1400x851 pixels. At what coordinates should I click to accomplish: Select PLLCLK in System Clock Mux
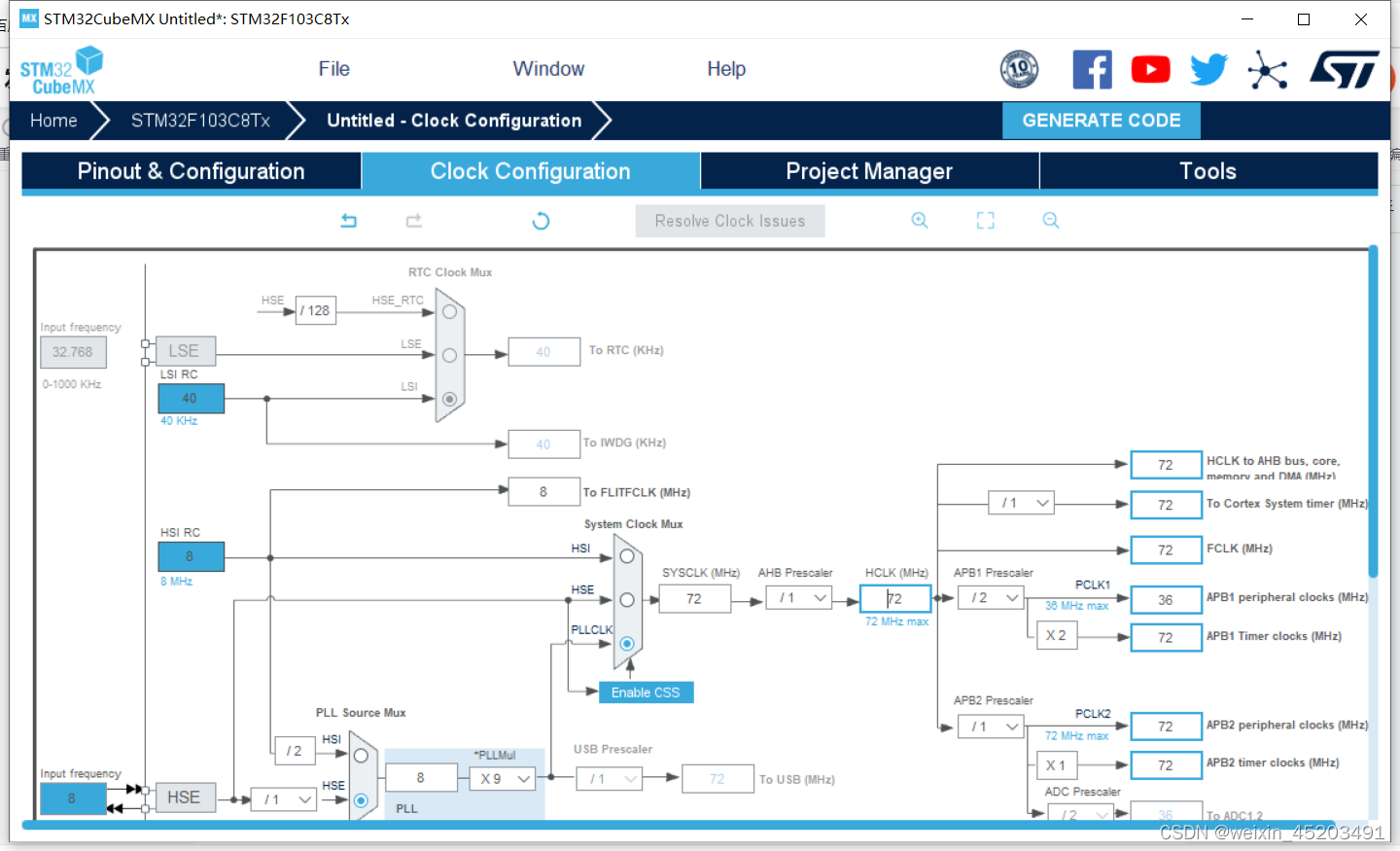click(627, 644)
